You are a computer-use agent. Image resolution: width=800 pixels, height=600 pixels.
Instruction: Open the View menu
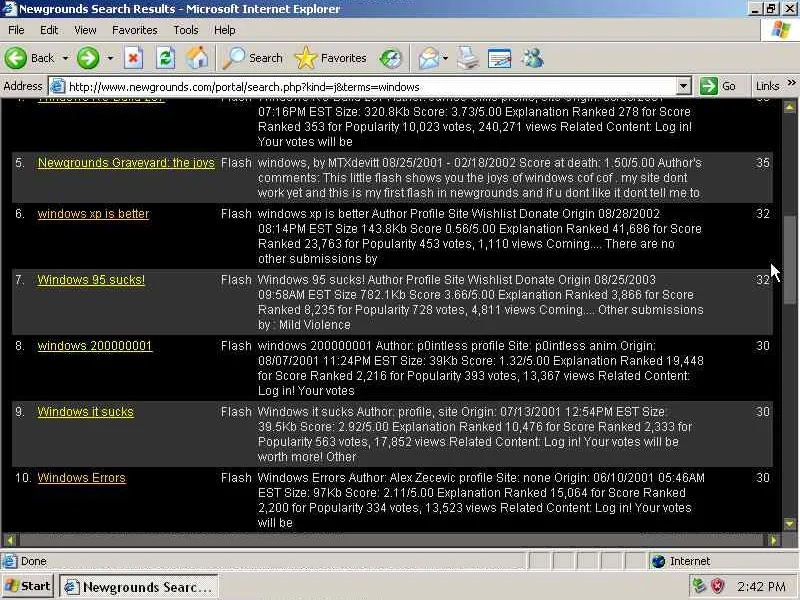click(85, 30)
